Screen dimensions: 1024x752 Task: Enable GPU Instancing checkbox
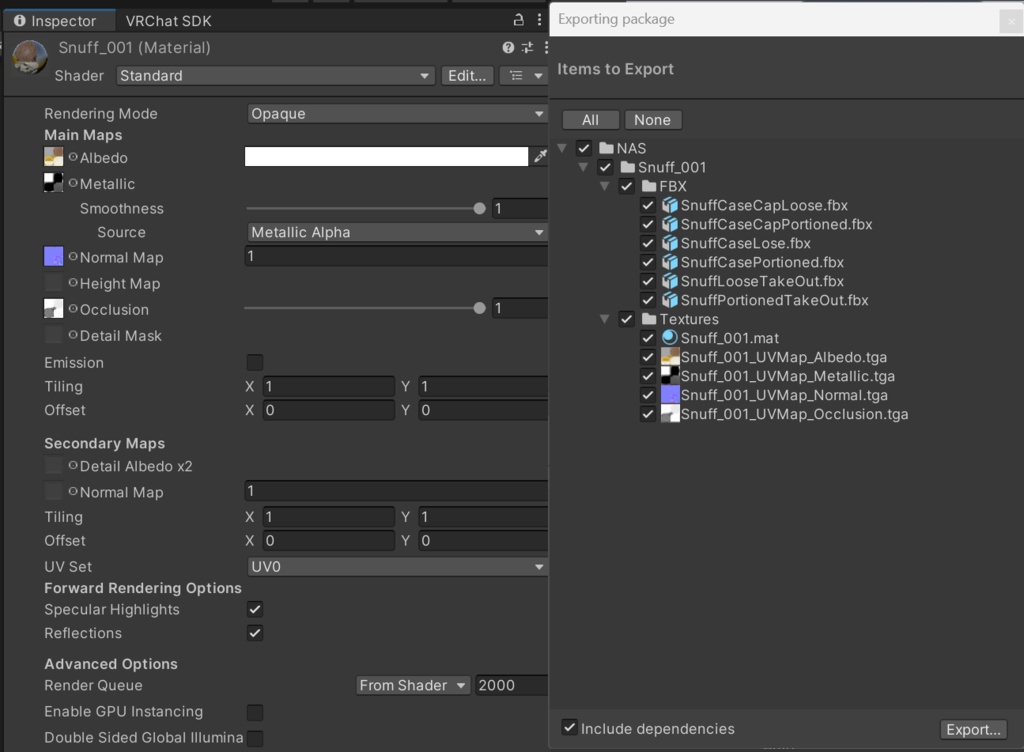tap(255, 712)
